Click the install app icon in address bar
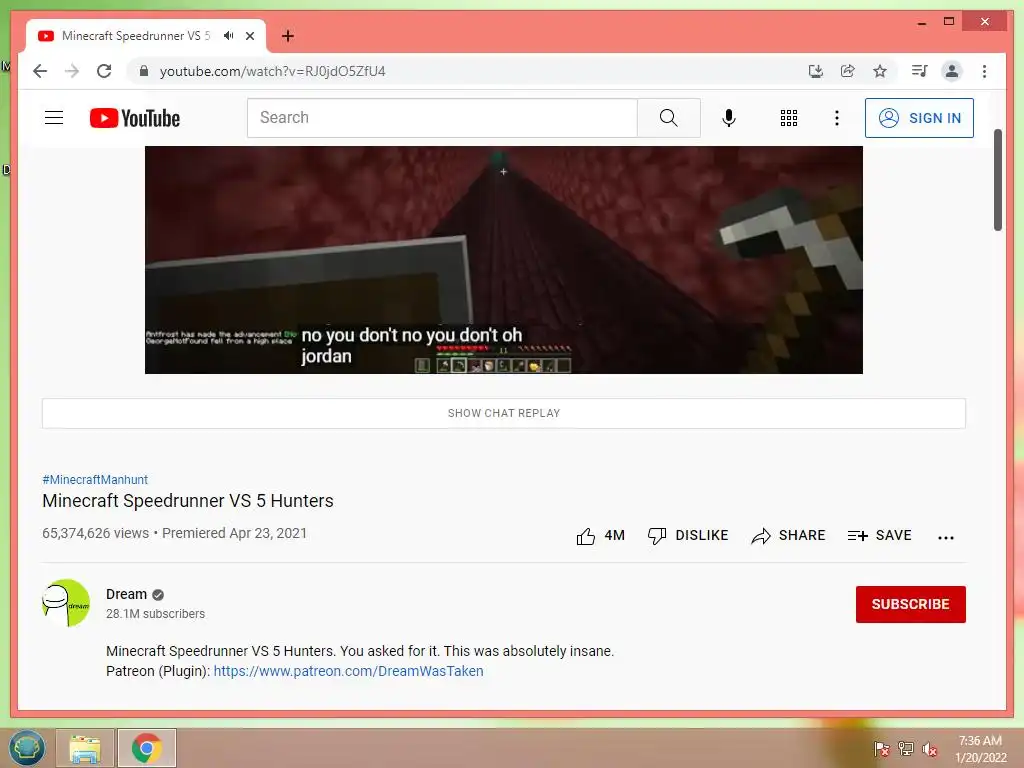 815,71
